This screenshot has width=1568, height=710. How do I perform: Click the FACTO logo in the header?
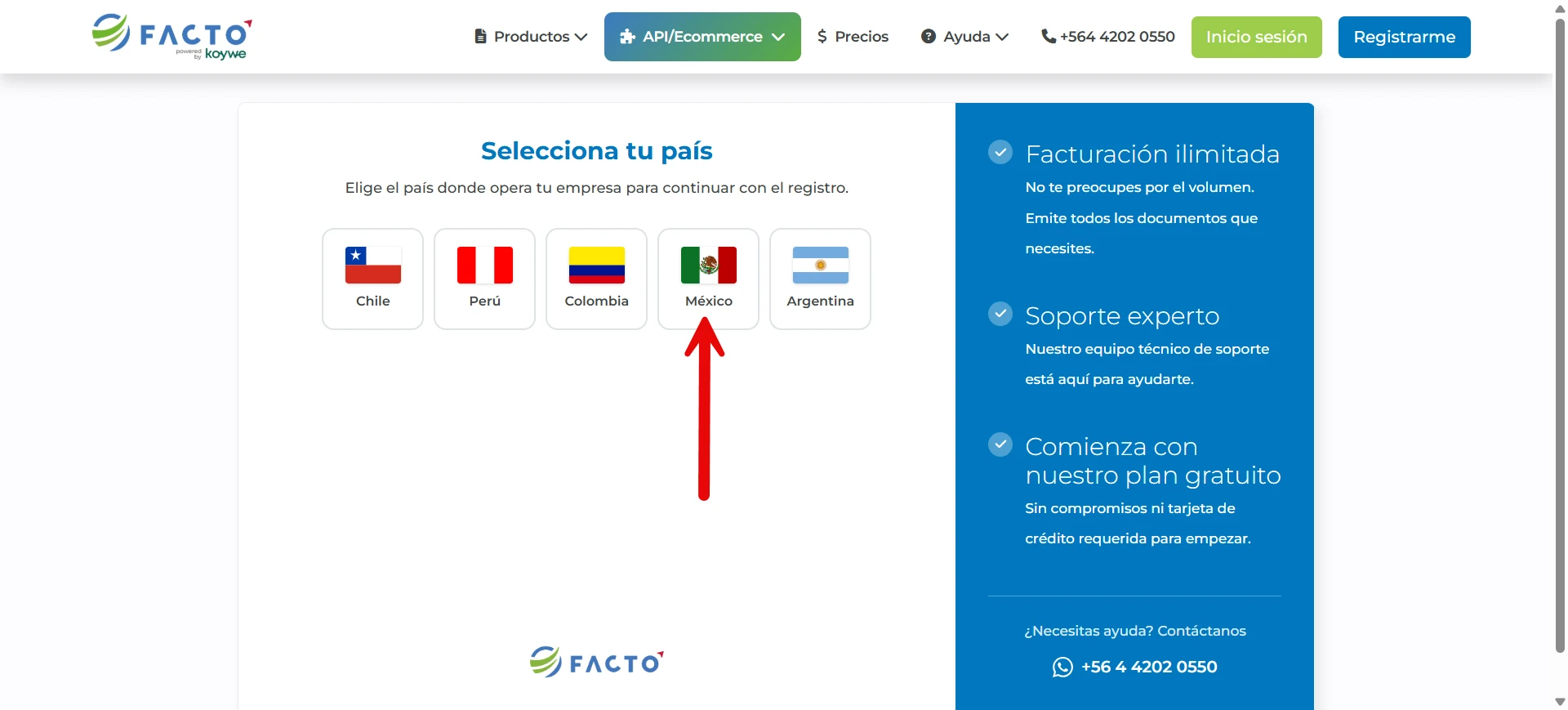(171, 37)
